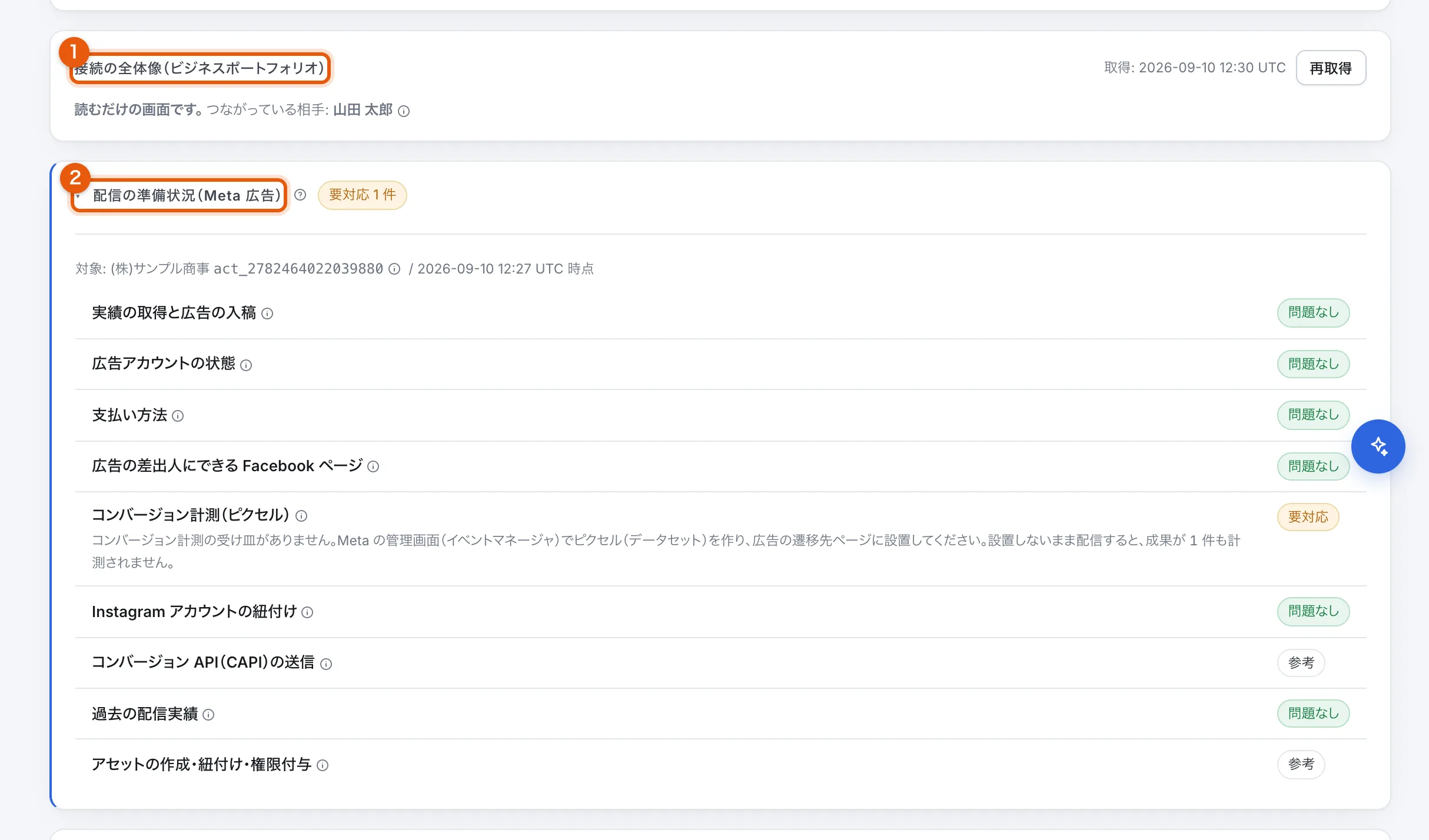
Task: Click 問題なし badge in Facebook ページ row
Action: pos(1313,466)
